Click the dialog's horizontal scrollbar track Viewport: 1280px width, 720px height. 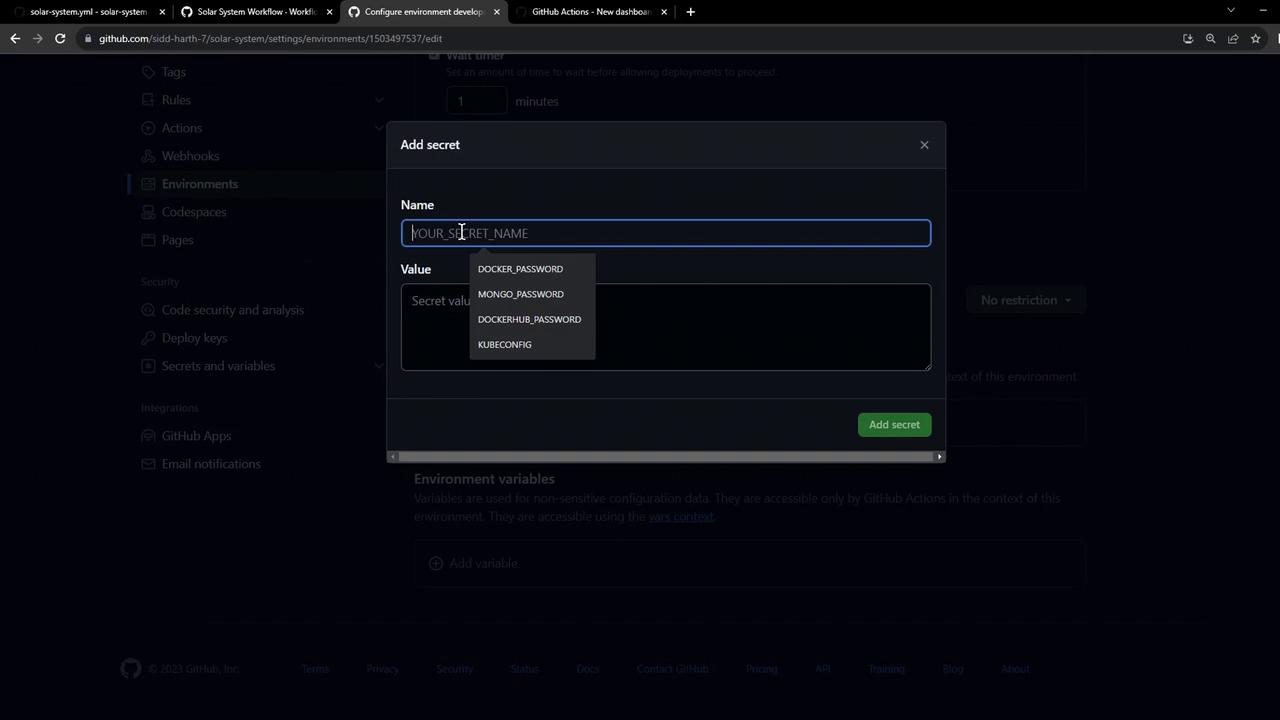666,457
